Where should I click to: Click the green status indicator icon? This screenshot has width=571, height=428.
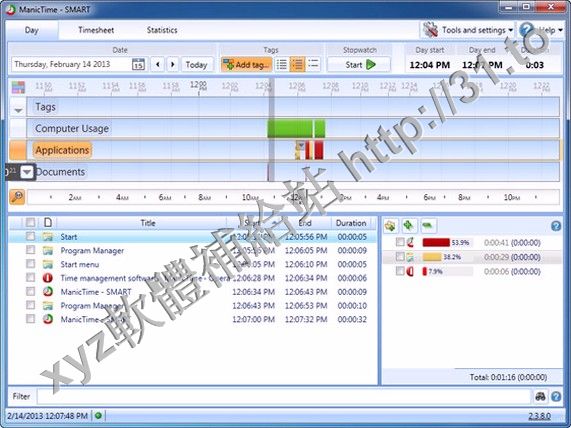click(98, 415)
